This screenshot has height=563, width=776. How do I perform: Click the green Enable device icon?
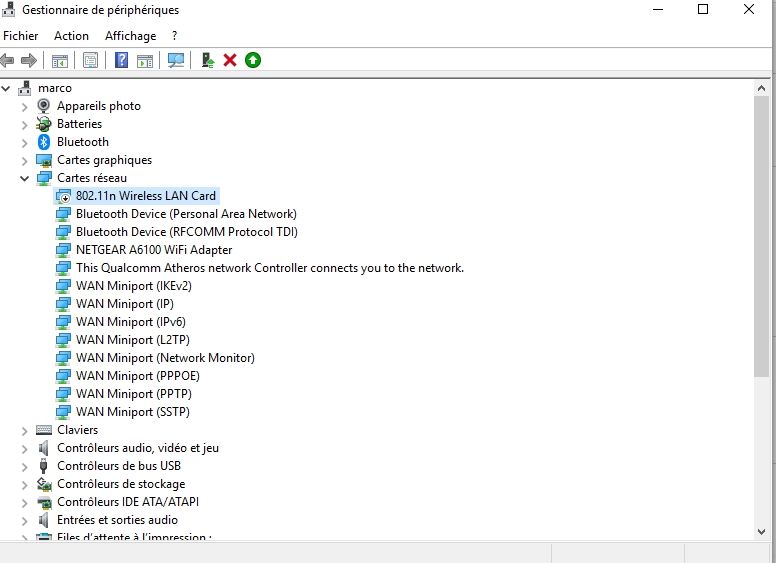253,60
